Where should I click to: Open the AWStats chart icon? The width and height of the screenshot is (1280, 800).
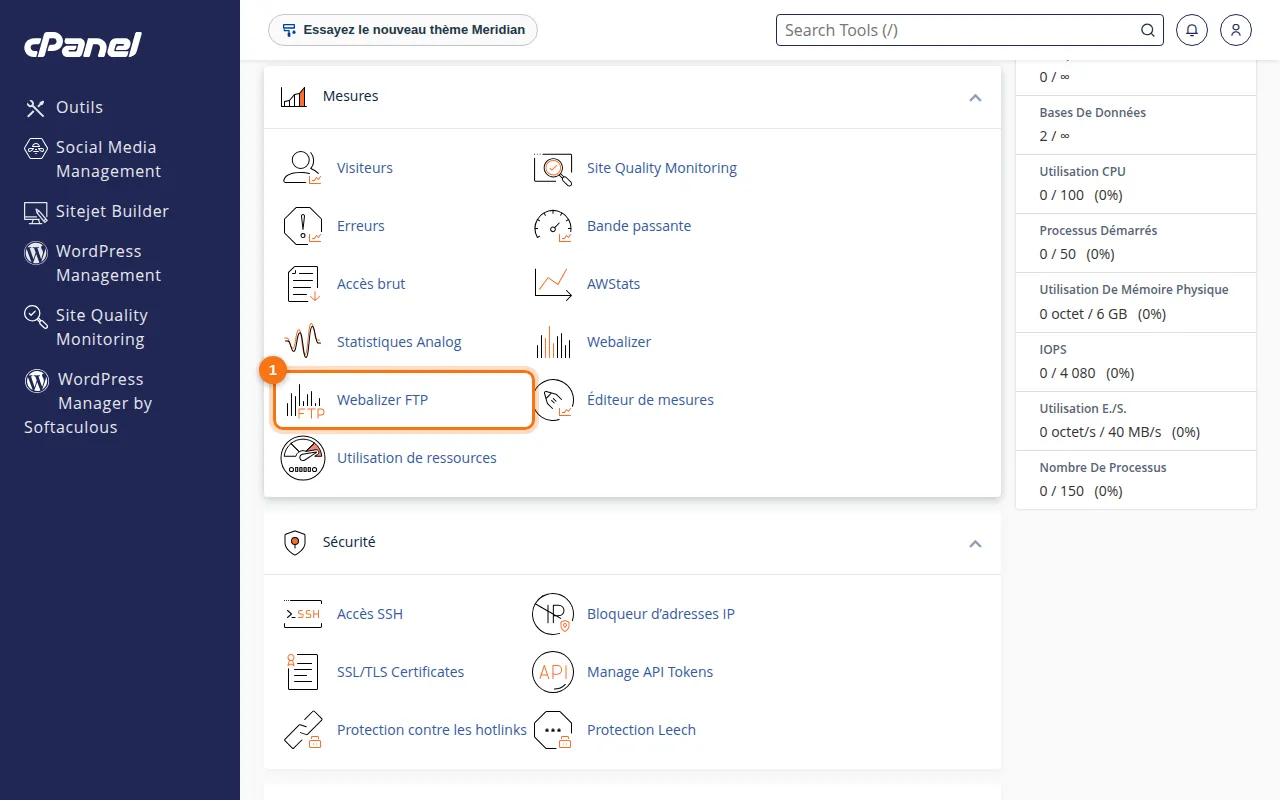(553, 284)
